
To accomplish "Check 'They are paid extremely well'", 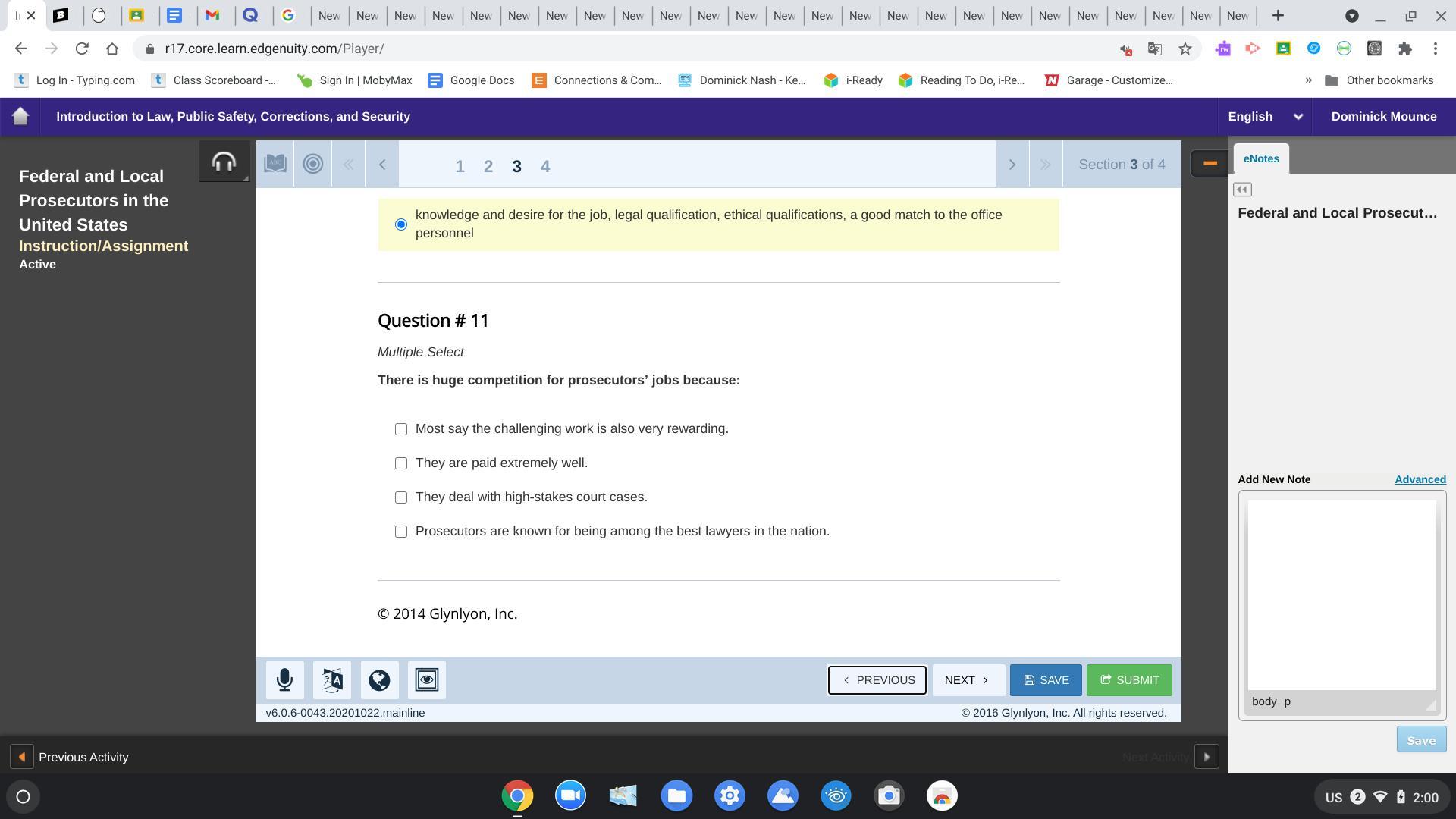I will [x=401, y=463].
